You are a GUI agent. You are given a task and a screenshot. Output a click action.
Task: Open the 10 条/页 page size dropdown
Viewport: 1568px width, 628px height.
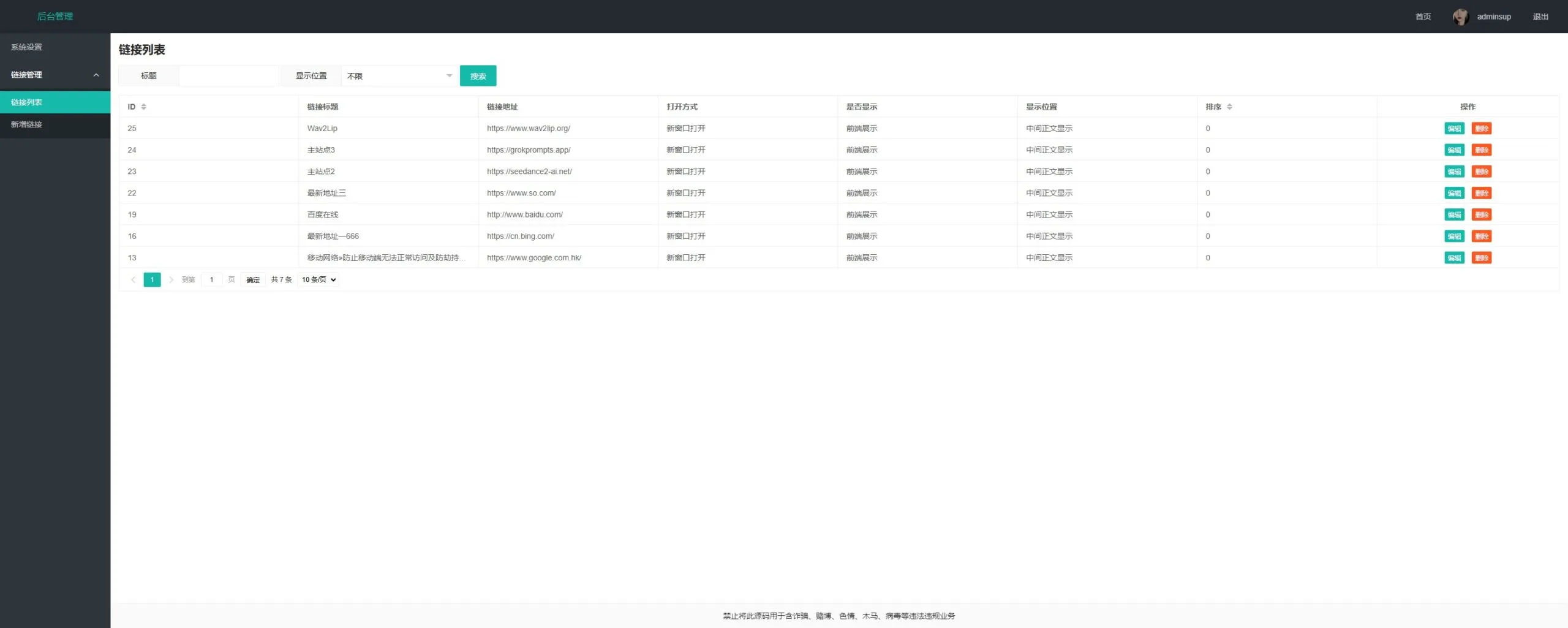318,279
